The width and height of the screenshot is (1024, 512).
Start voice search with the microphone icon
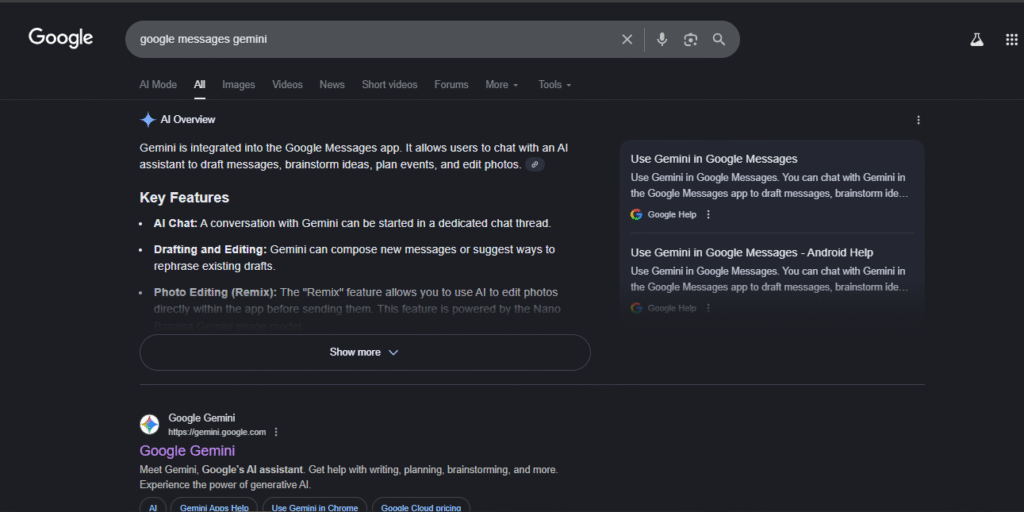click(x=662, y=39)
